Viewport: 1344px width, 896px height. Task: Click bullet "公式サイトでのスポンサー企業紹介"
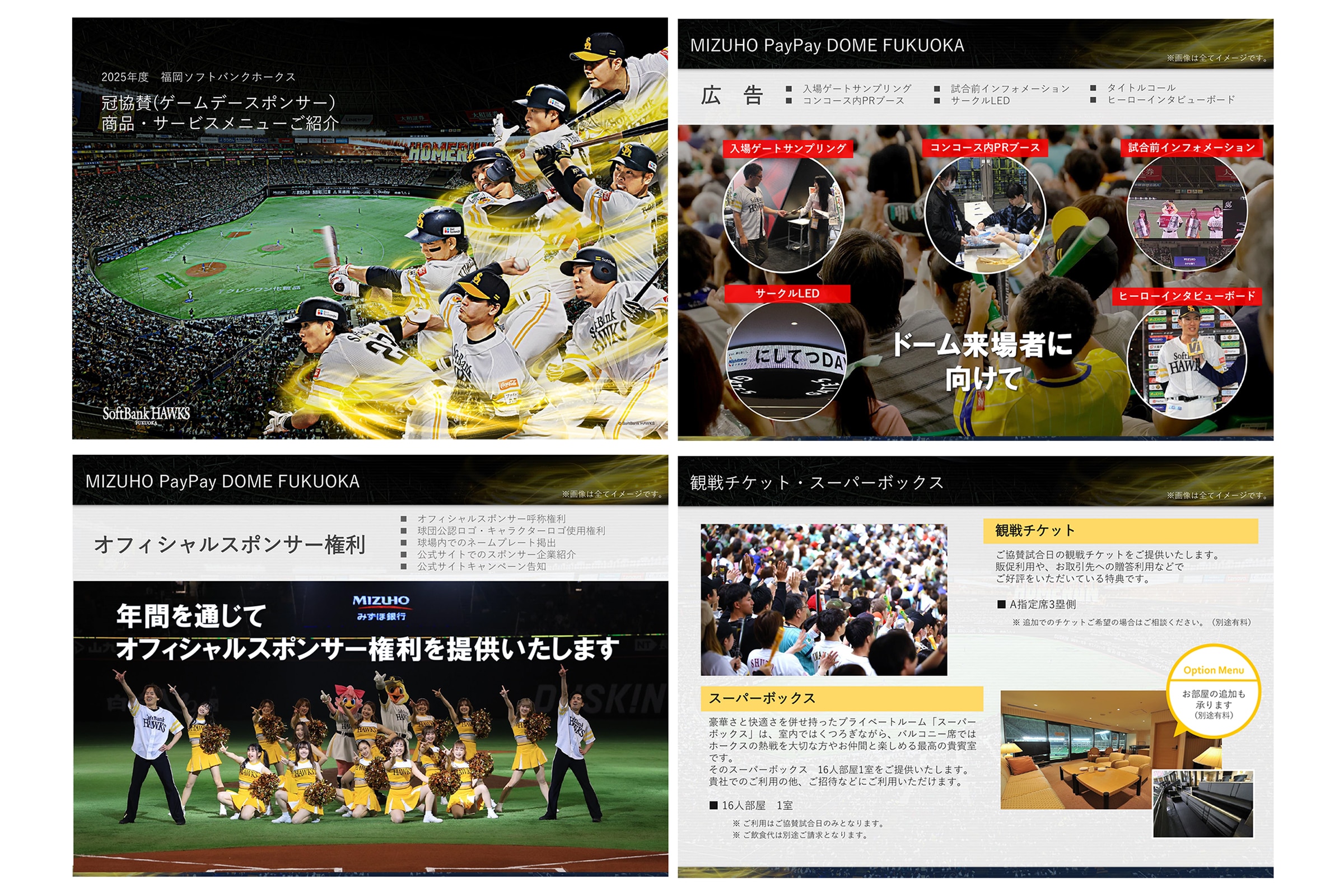click(496, 555)
